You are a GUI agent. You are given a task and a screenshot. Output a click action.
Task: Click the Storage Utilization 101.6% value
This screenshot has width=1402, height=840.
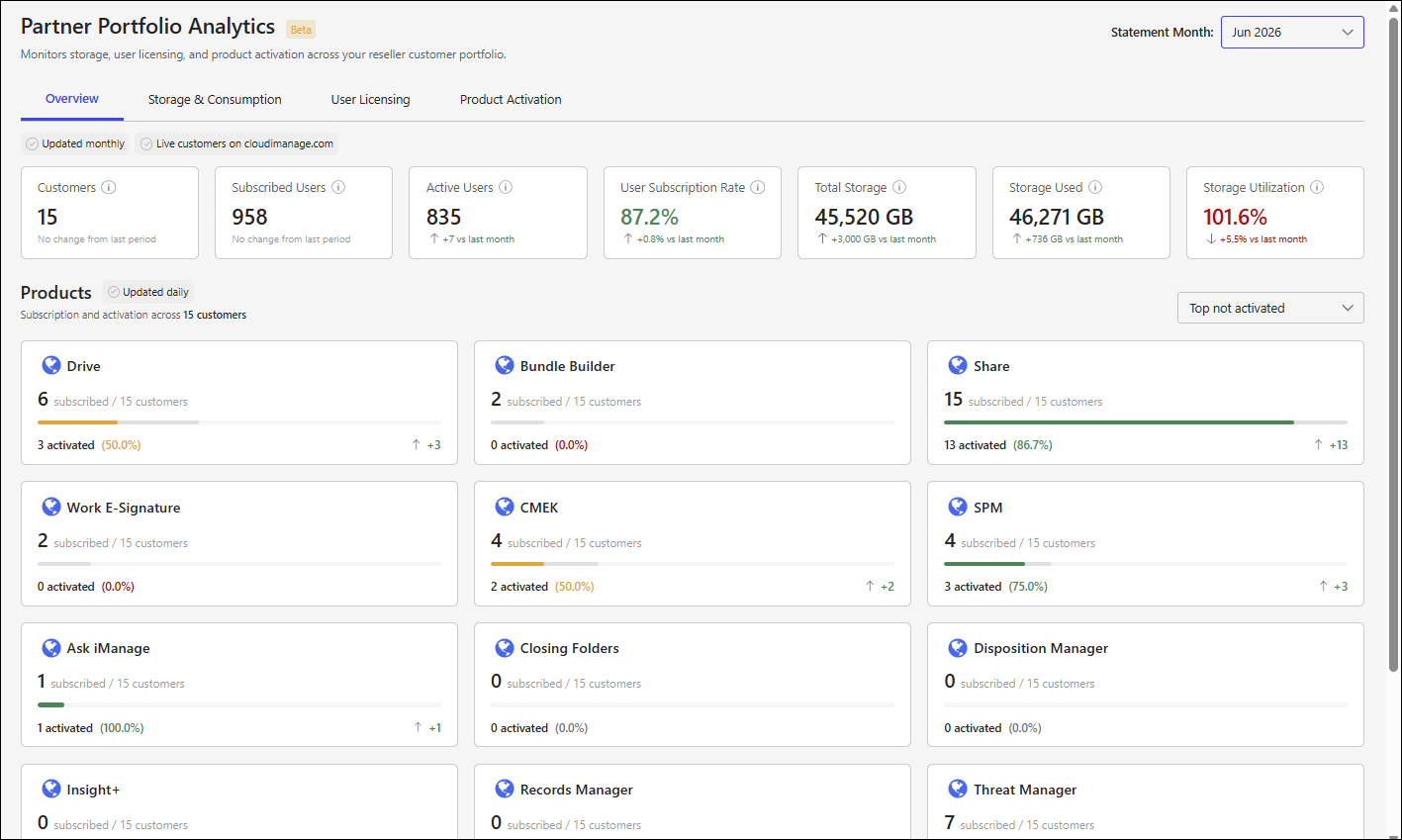tap(1235, 217)
